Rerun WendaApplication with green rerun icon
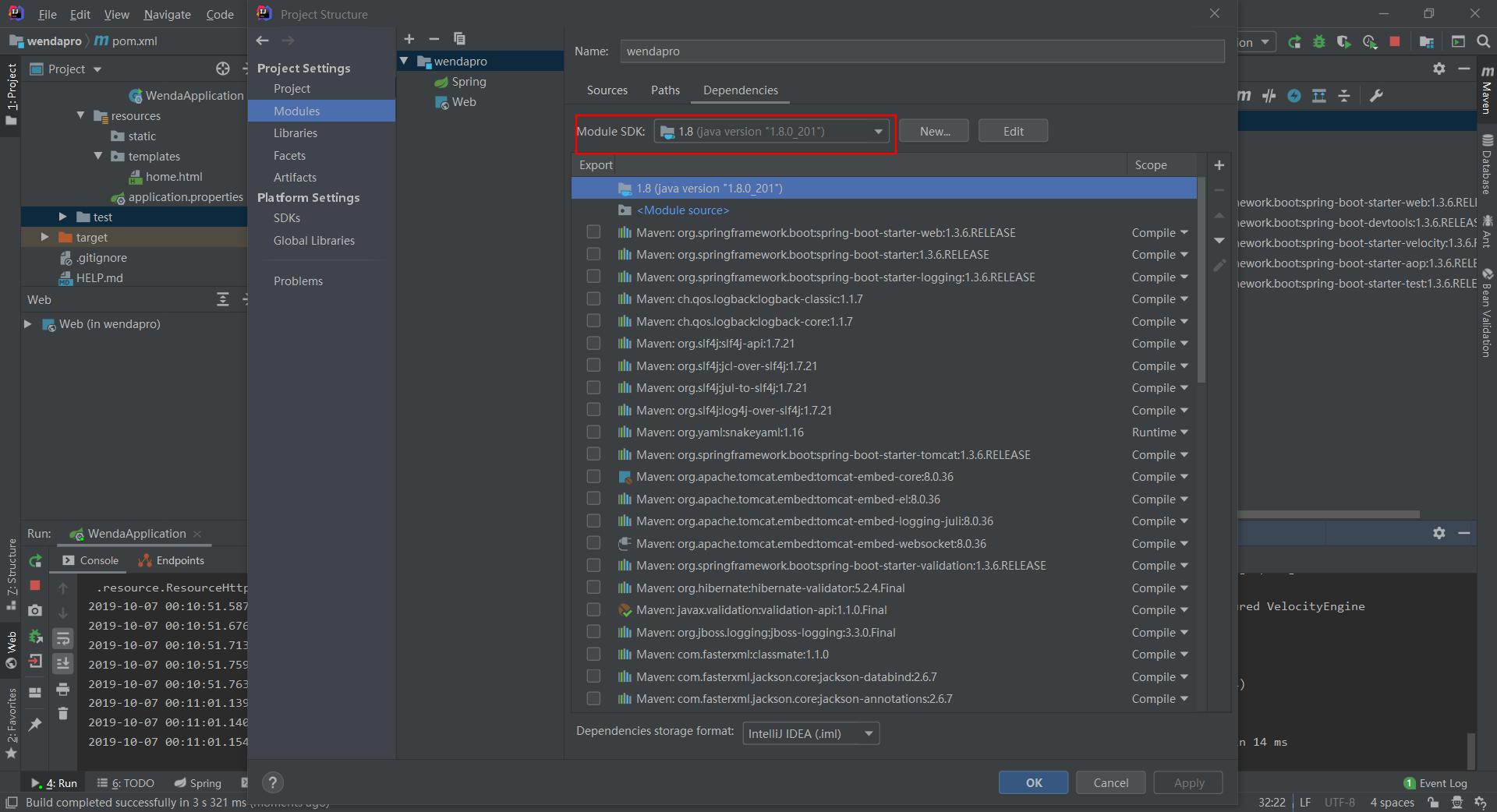 (x=35, y=561)
